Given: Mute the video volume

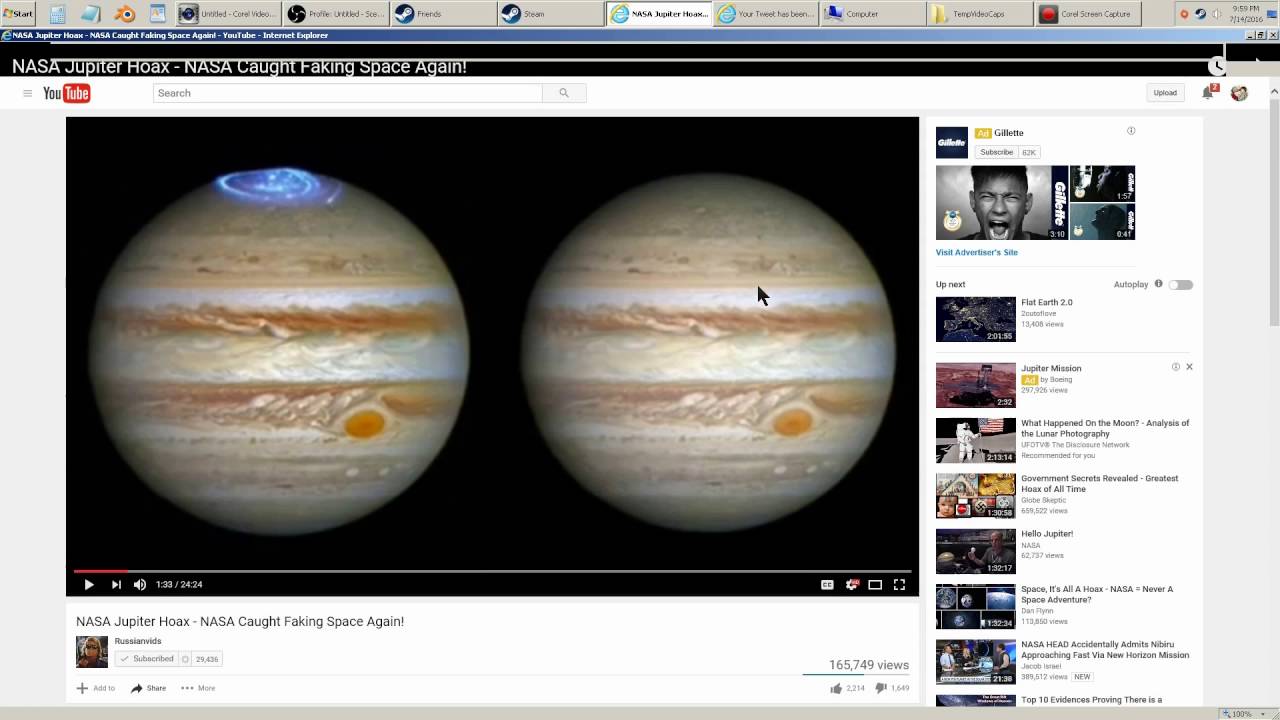Looking at the screenshot, I should pos(140,585).
